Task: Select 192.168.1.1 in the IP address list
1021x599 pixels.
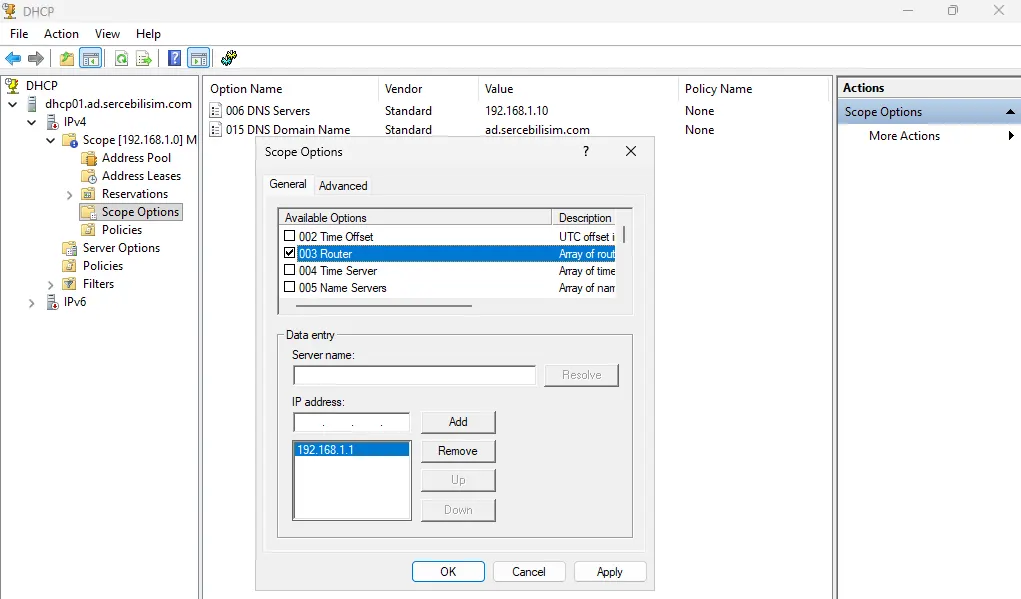Action: click(x=352, y=449)
